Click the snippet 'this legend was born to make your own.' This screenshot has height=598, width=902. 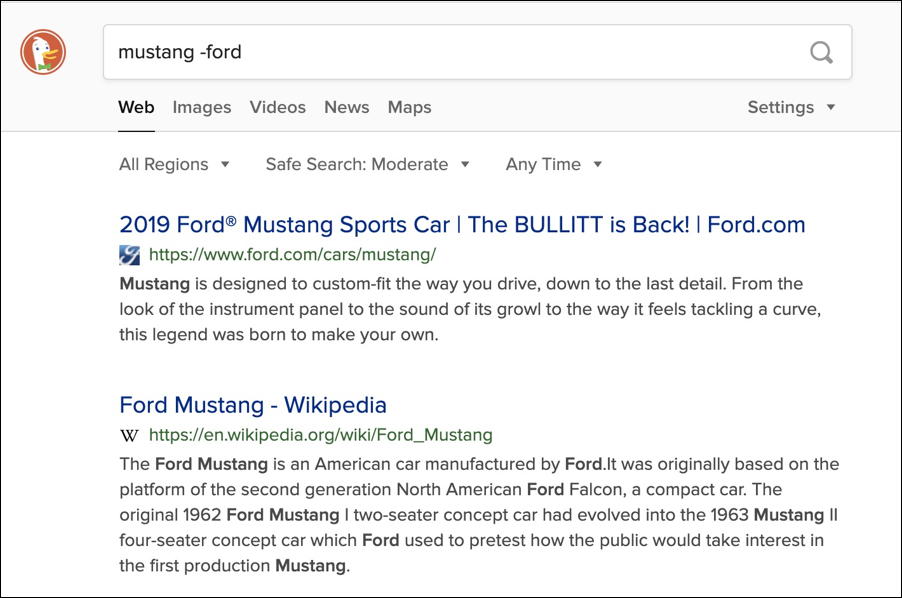[279, 335]
